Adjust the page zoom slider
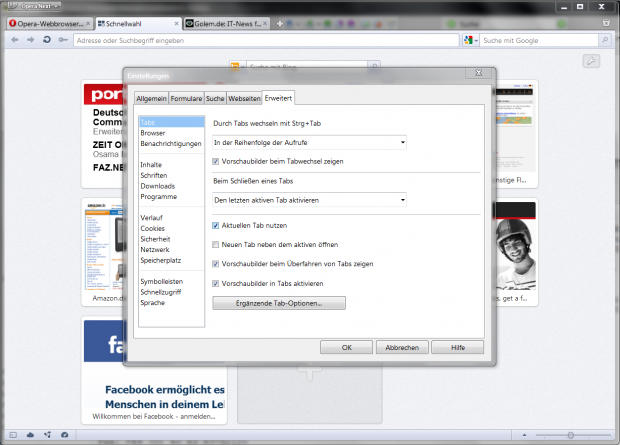This screenshot has width=620, height=445. tap(573, 435)
